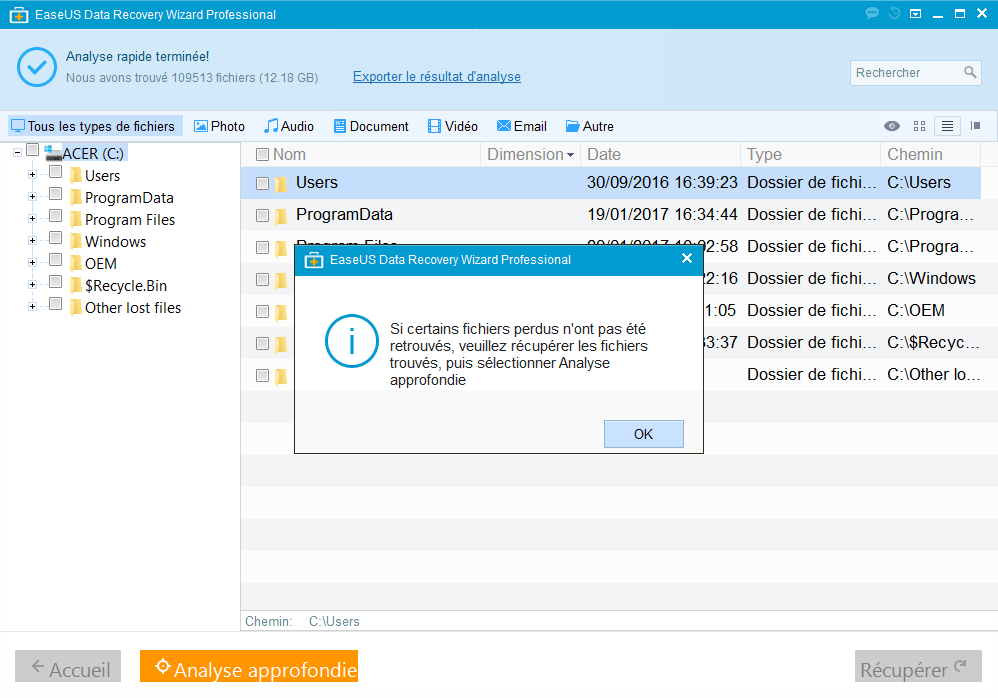The image size is (998, 698).
Task: Expand the ProgramData tree node
Action: pos(32,197)
